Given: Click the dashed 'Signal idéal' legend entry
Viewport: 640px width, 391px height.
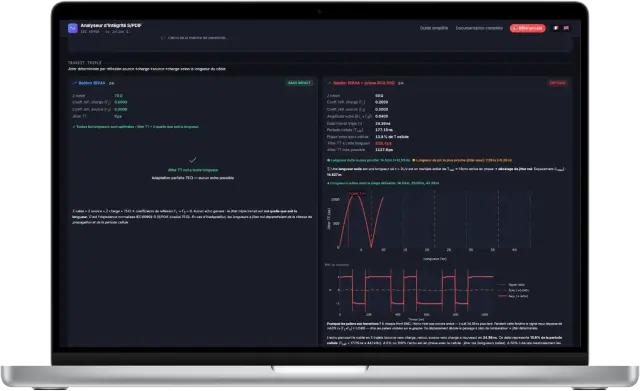Looking at the screenshot, I should click(511, 284).
